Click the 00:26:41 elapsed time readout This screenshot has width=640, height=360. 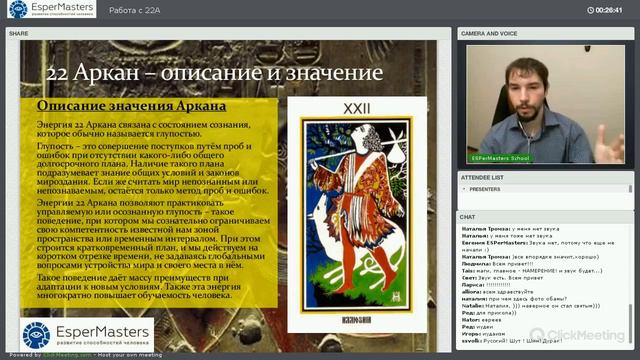(609, 10)
